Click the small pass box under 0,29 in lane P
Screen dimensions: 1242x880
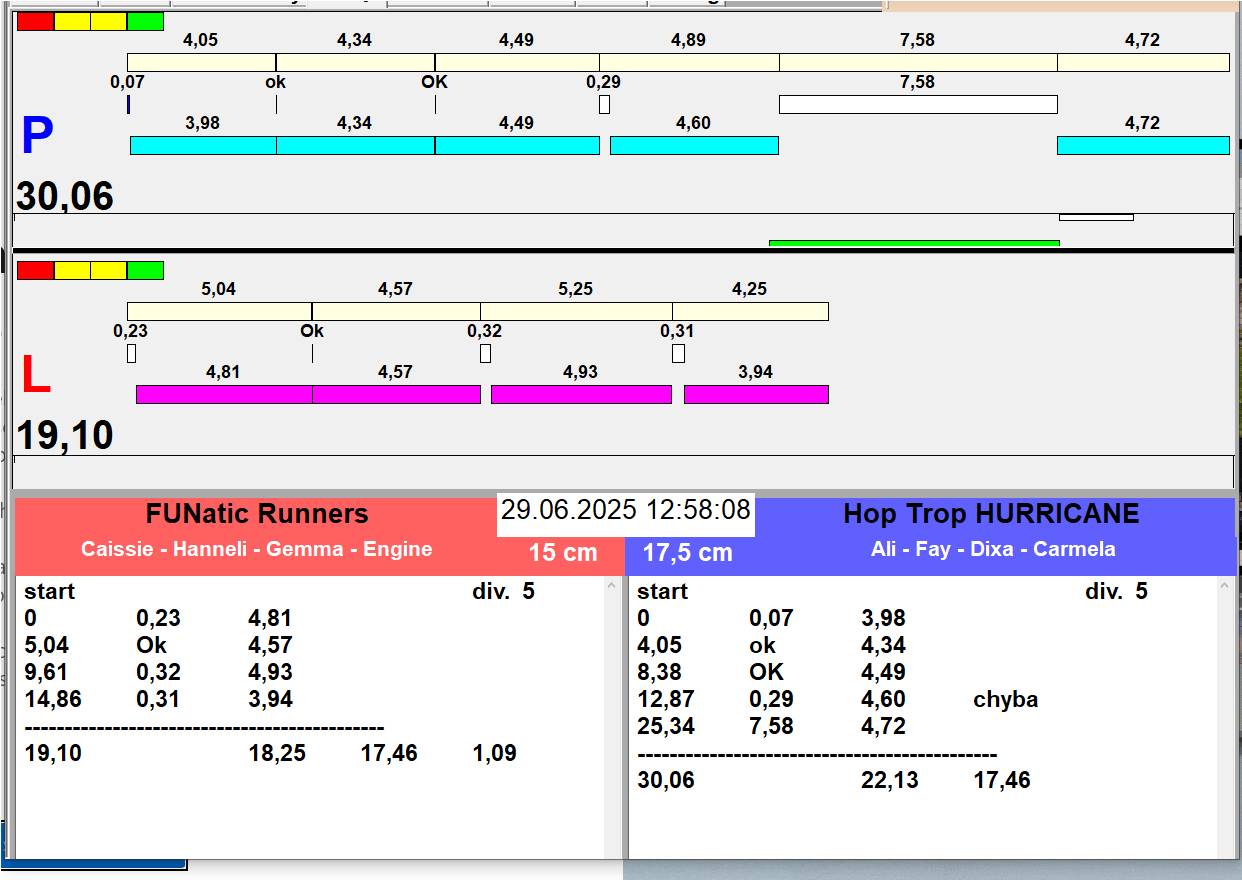[x=604, y=104]
